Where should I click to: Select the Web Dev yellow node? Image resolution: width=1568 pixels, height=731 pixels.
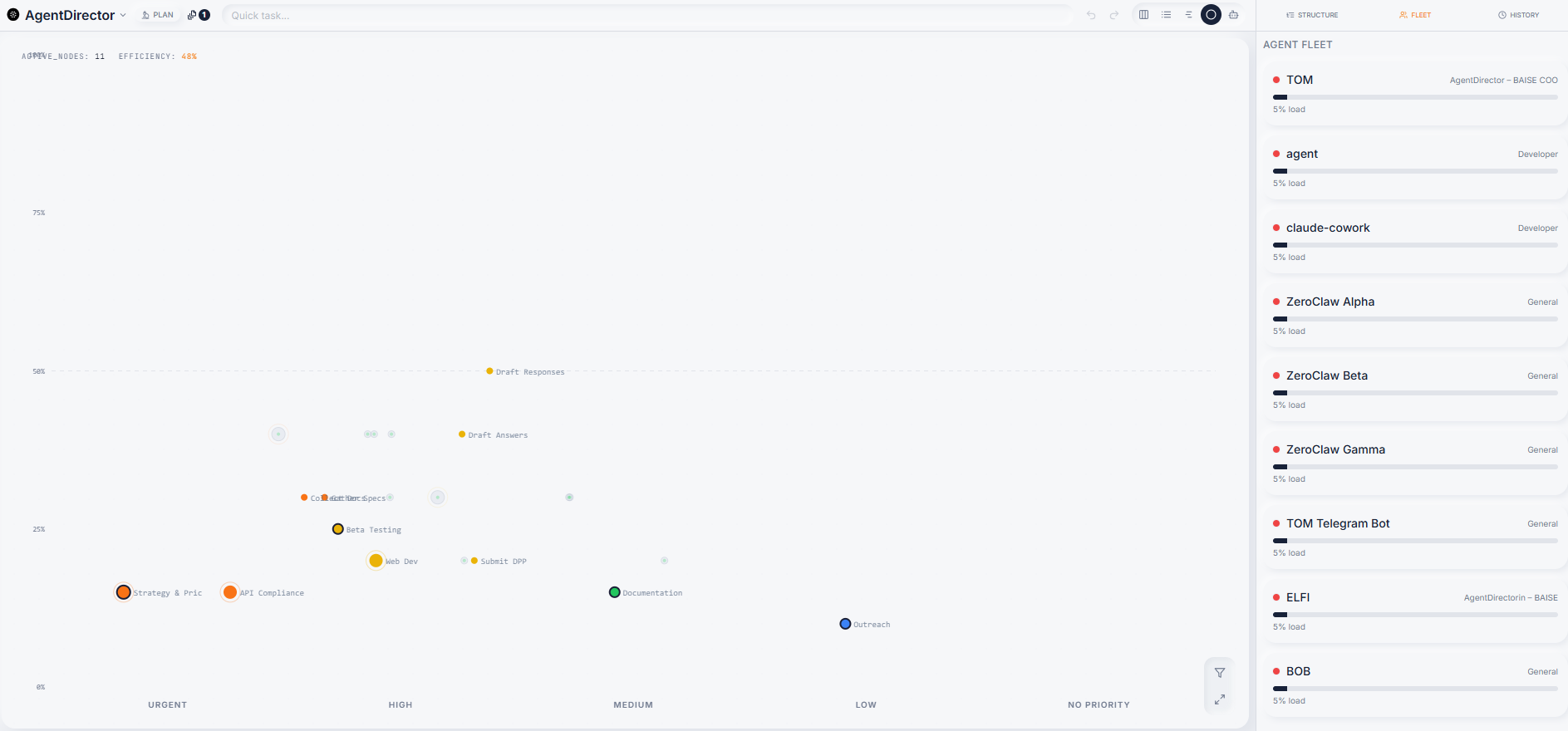[x=376, y=561]
